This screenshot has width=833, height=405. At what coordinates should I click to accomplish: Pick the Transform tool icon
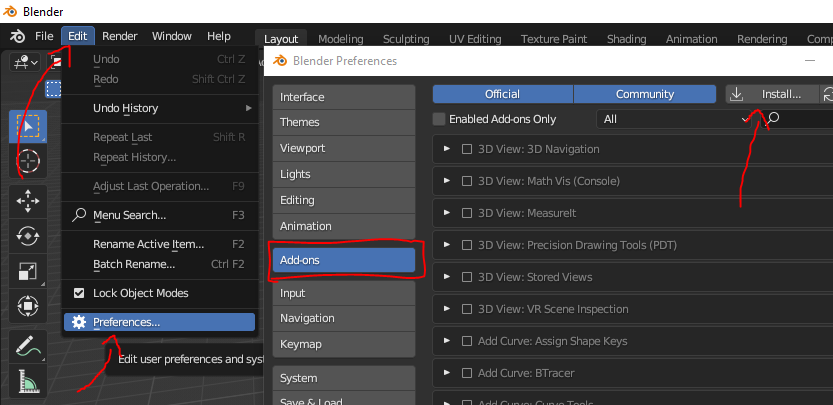(x=28, y=306)
